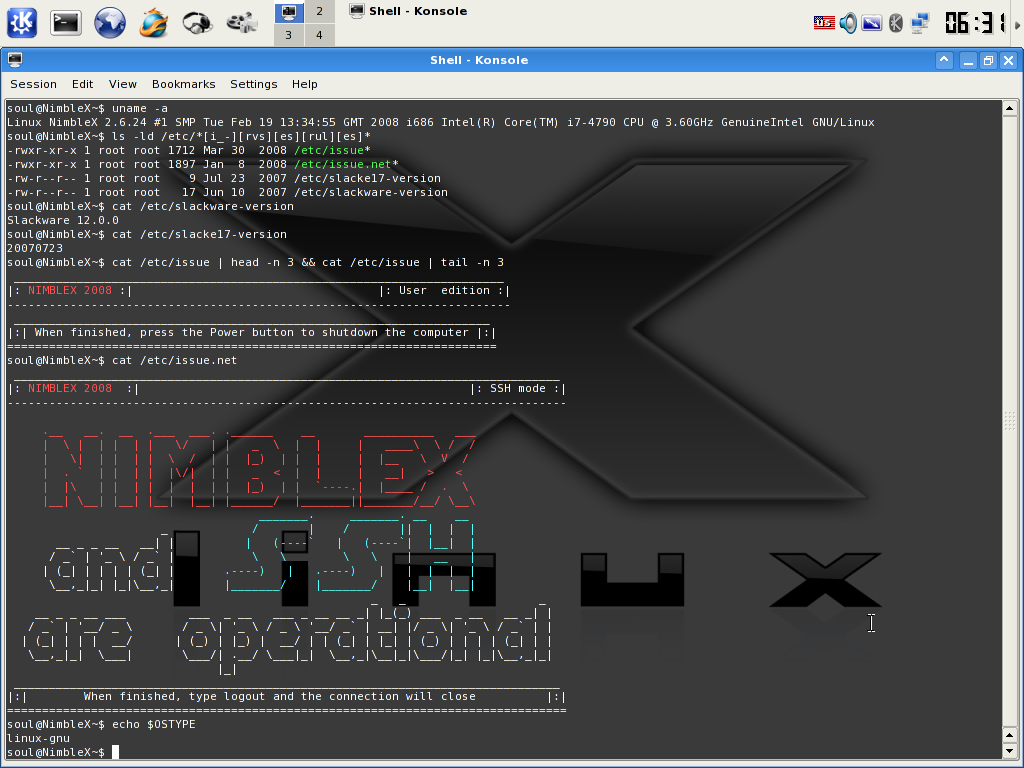
Task: Restore the Konsole window size
Action: [x=989, y=61]
